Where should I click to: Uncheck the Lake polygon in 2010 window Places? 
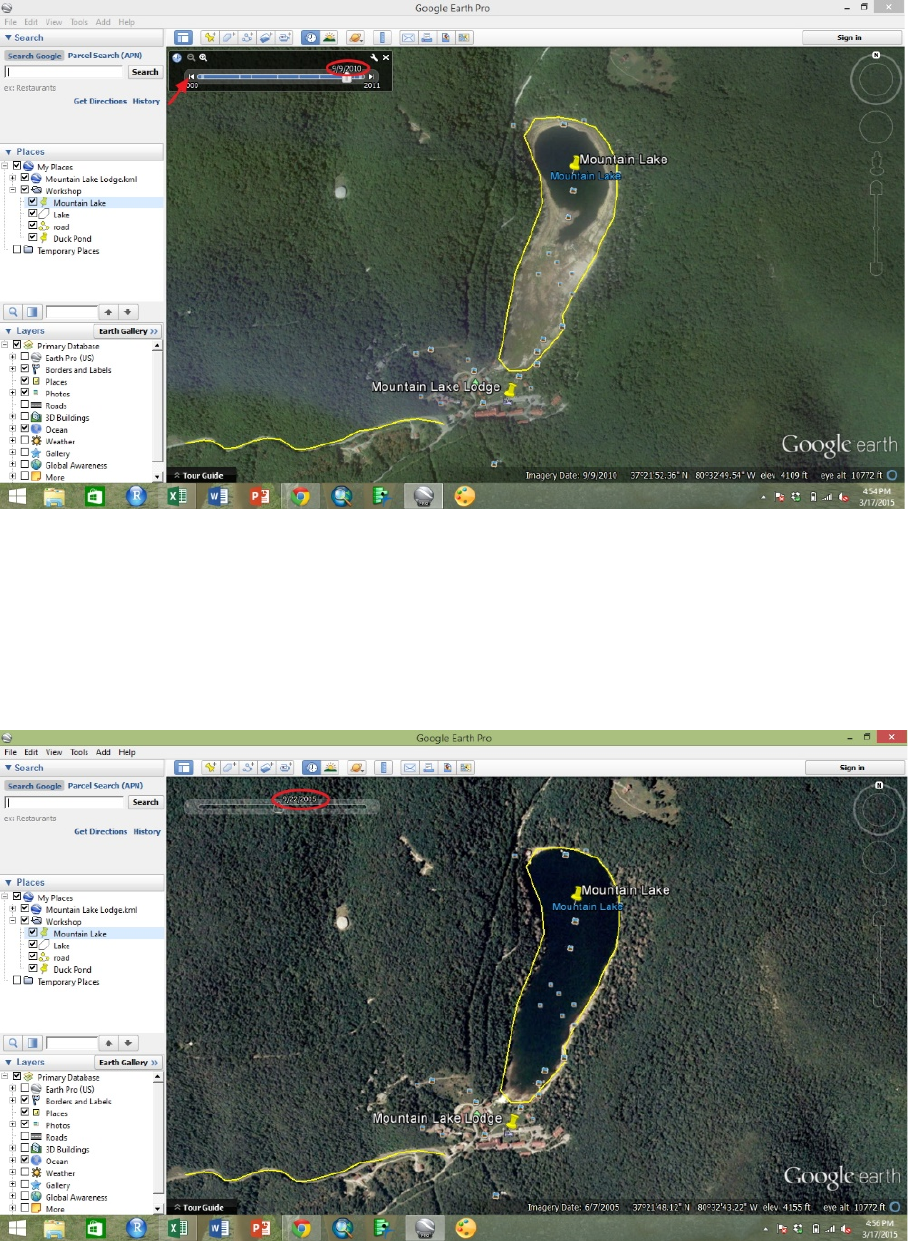(32, 214)
